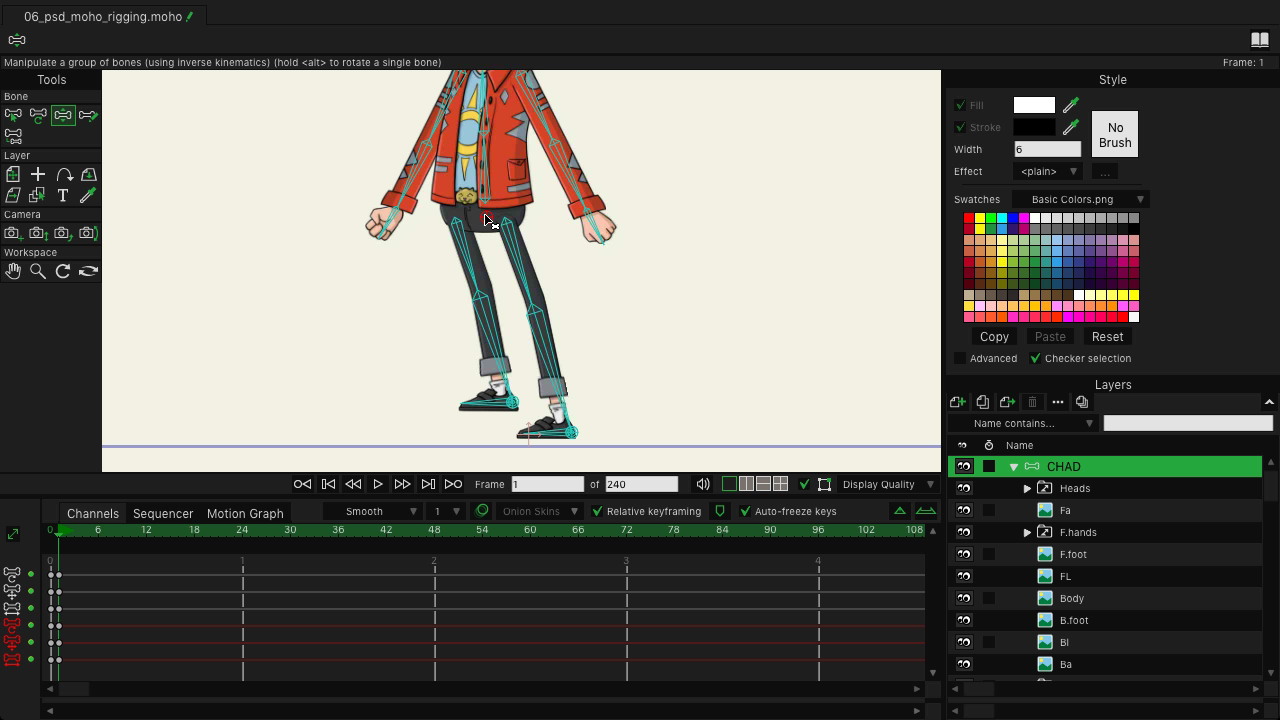Viewport: 1280px width, 720px height.
Task: Select the Text layer tool
Action: click(x=63, y=196)
